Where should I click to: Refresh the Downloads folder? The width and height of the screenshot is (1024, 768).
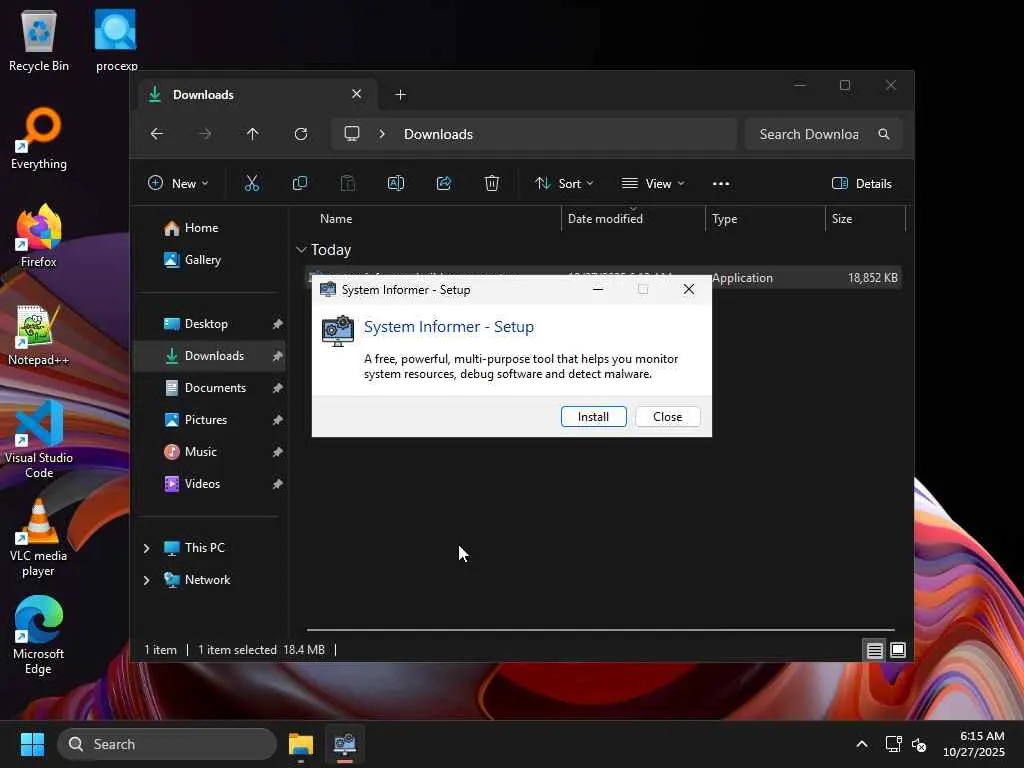coord(301,134)
